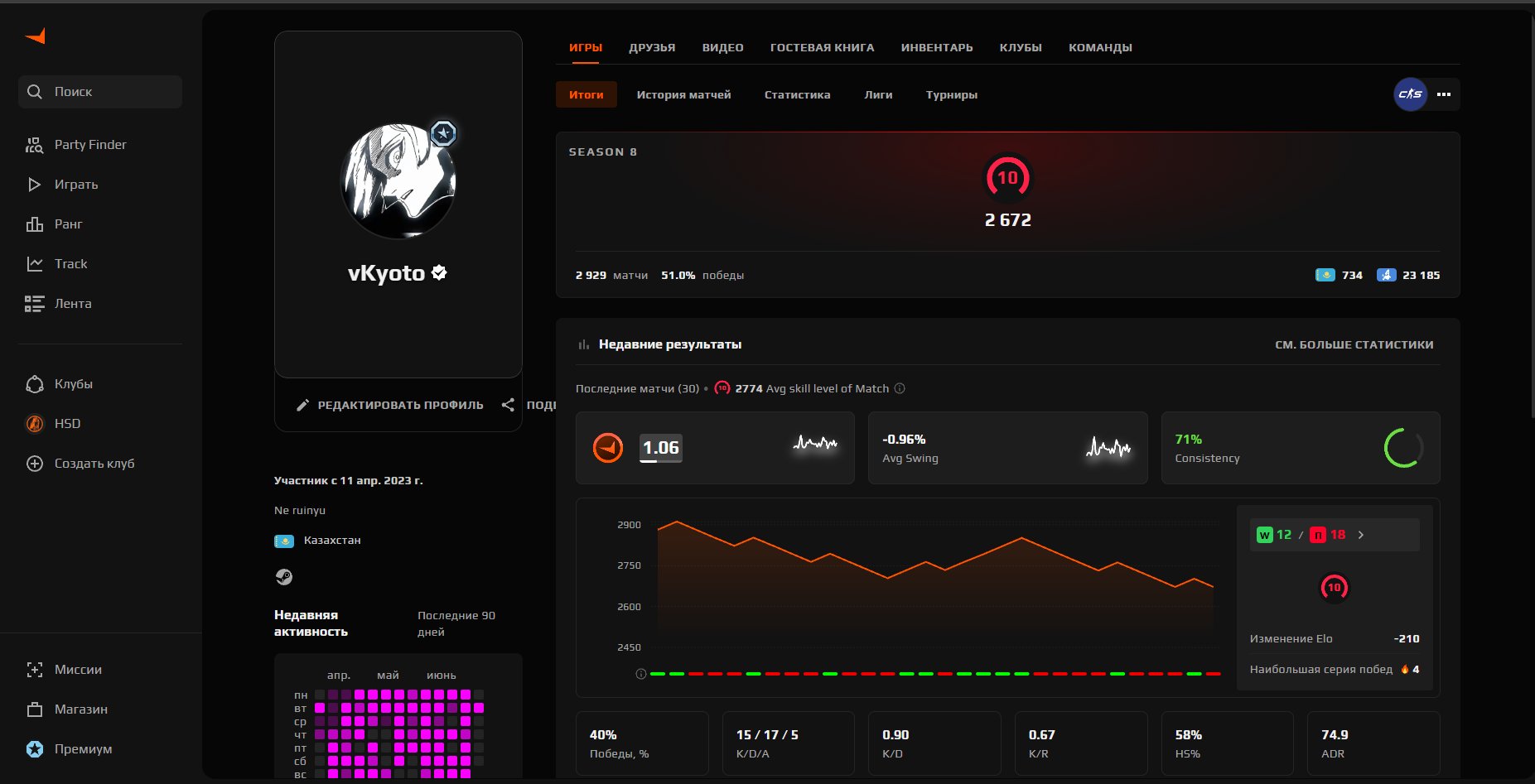Open the Турниры sub-tab
Screen dimensions: 1535x784
(x=951, y=94)
